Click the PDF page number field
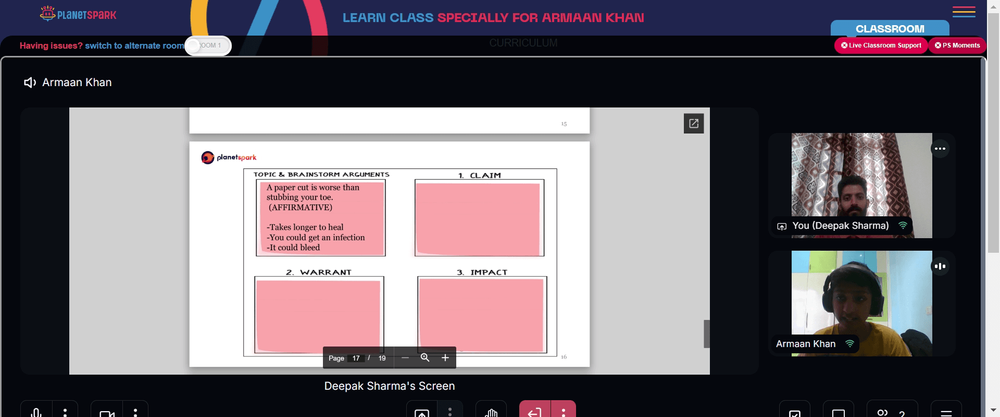 tap(356, 358)
